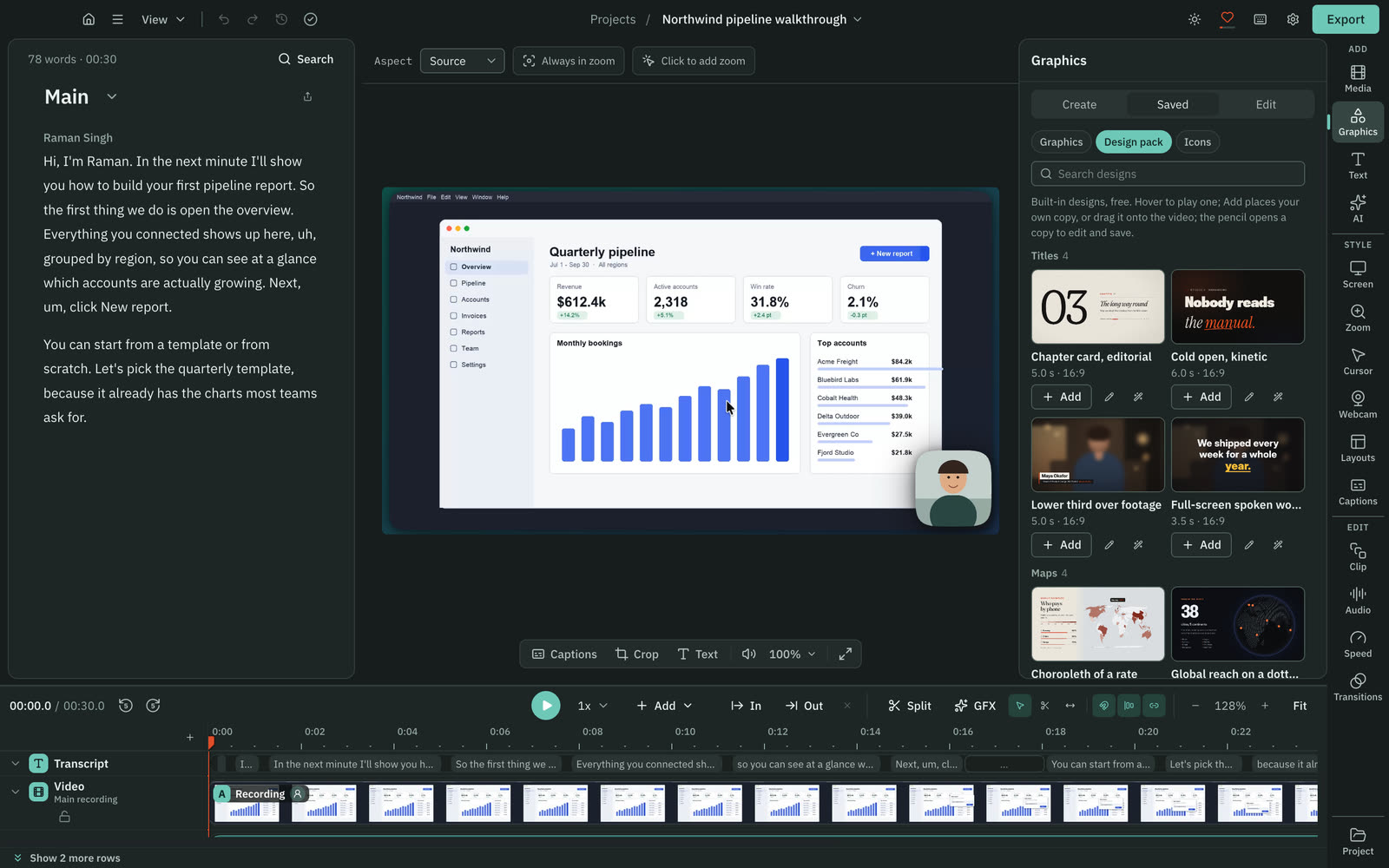Select the Graphics filter chip

click(x=1061, y=142)
